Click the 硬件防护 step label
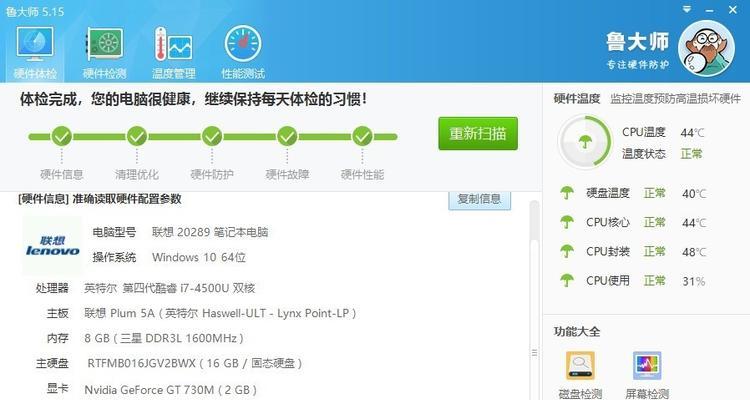Image resolution: width=750 pixels, height=400 pixels. click(212, 175)
